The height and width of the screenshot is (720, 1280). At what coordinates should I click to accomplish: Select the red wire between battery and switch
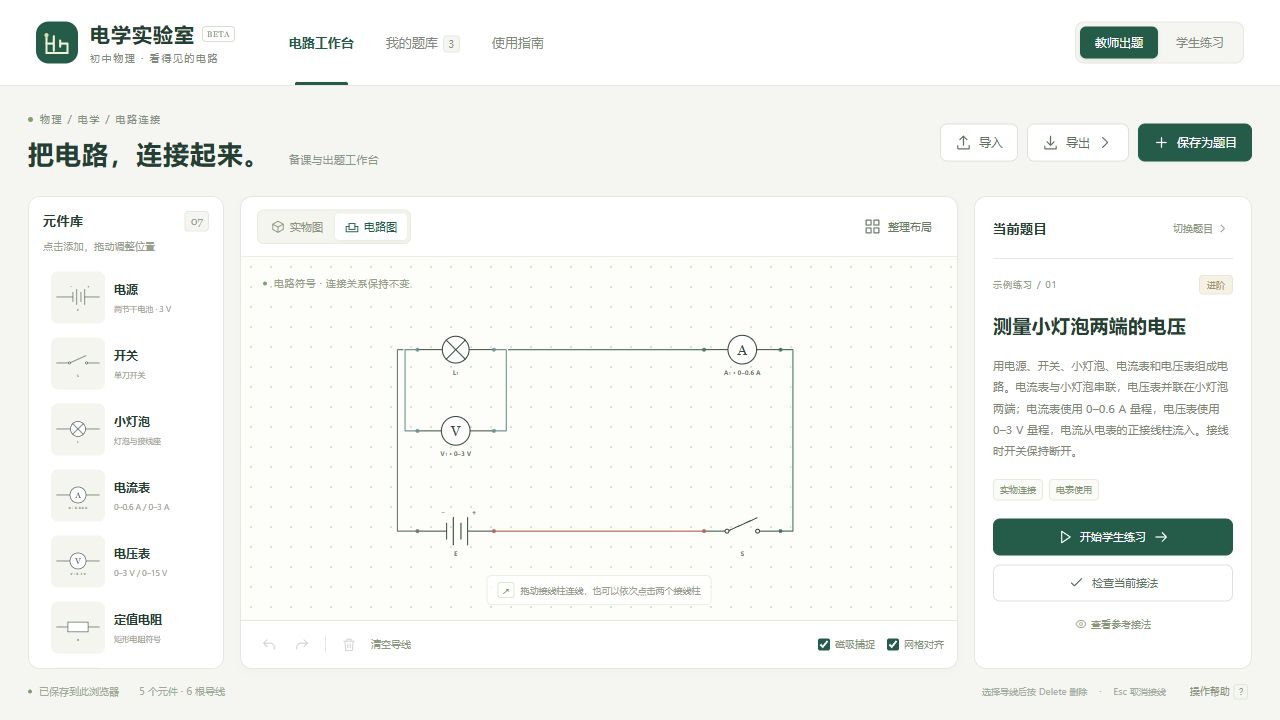[597, 531]
